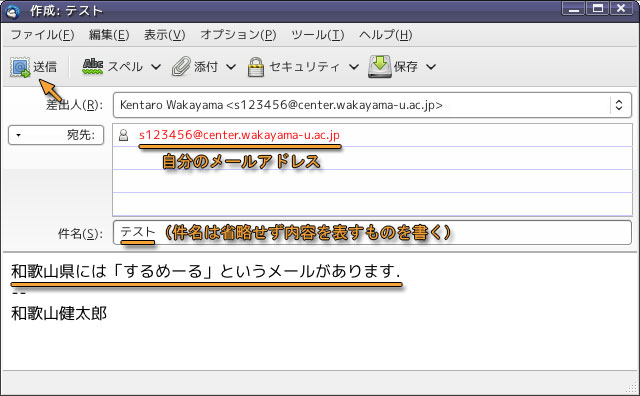The width and height of the screenshot is (640, 396).
Task: Click the padlock Security (セキュリティ) icon
Action: pyautogui.click(x=256, y=67)
